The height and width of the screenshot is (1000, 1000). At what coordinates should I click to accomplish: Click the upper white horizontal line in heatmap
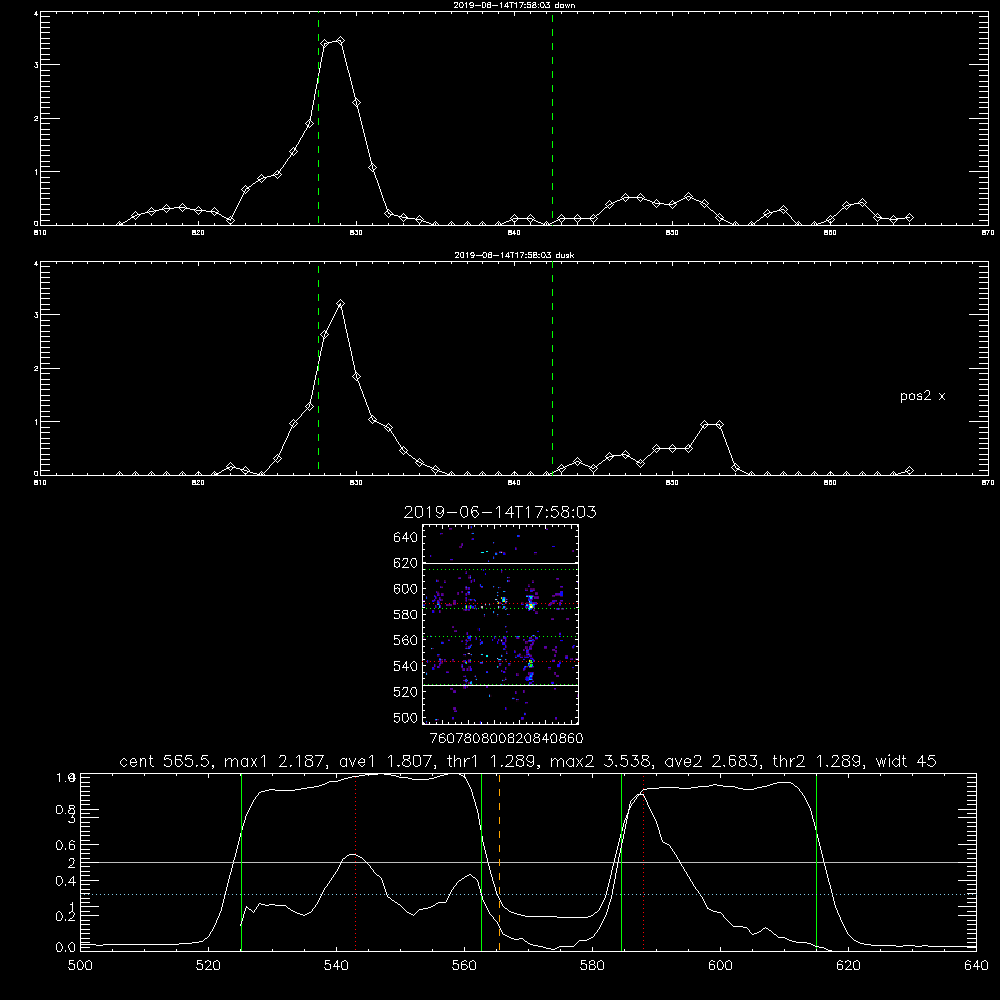coord(500,564)
